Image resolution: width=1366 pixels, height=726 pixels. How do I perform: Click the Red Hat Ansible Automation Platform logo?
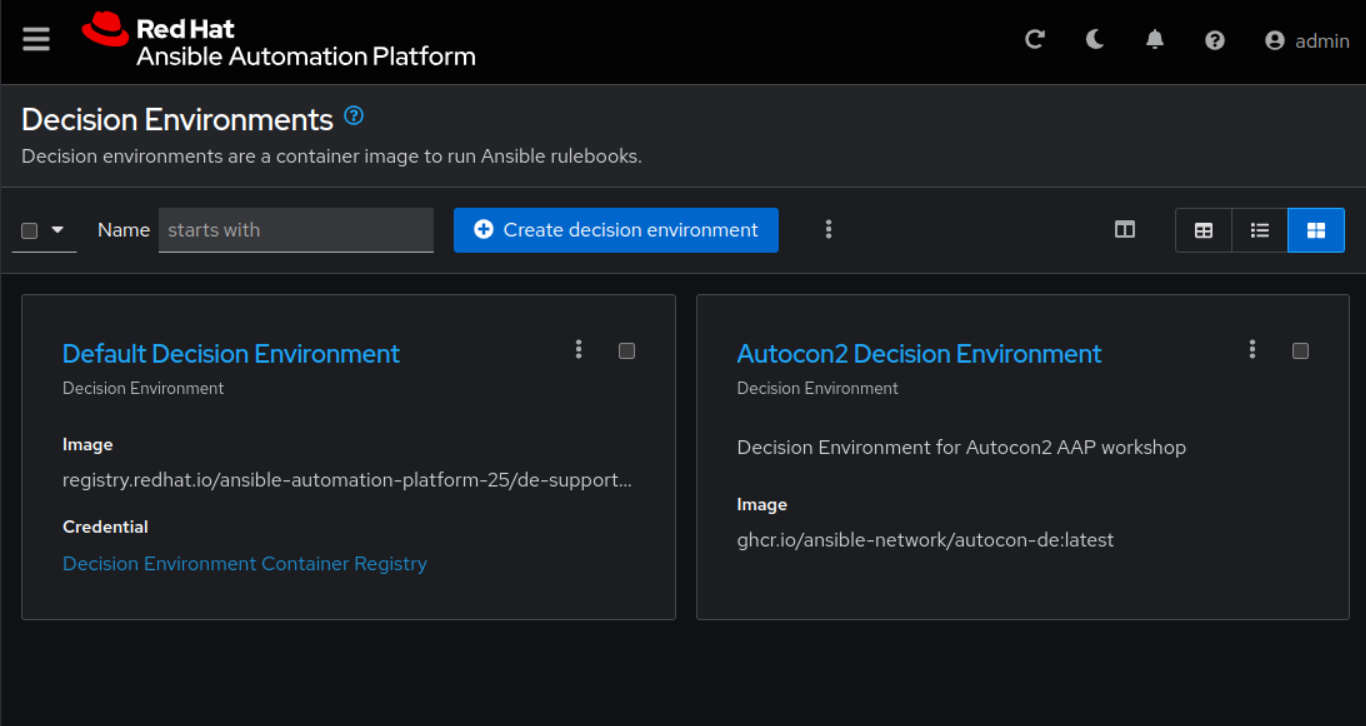click(279, 41)
